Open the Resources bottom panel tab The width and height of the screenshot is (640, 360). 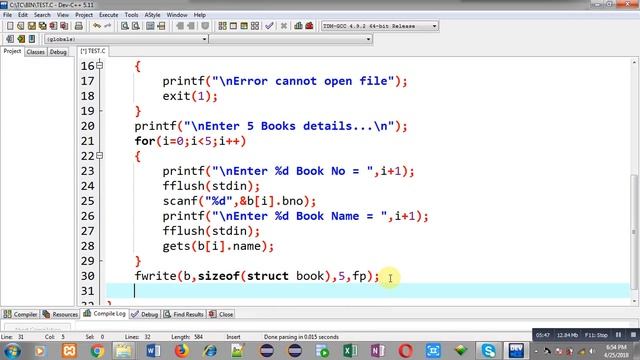click(60, 314)
